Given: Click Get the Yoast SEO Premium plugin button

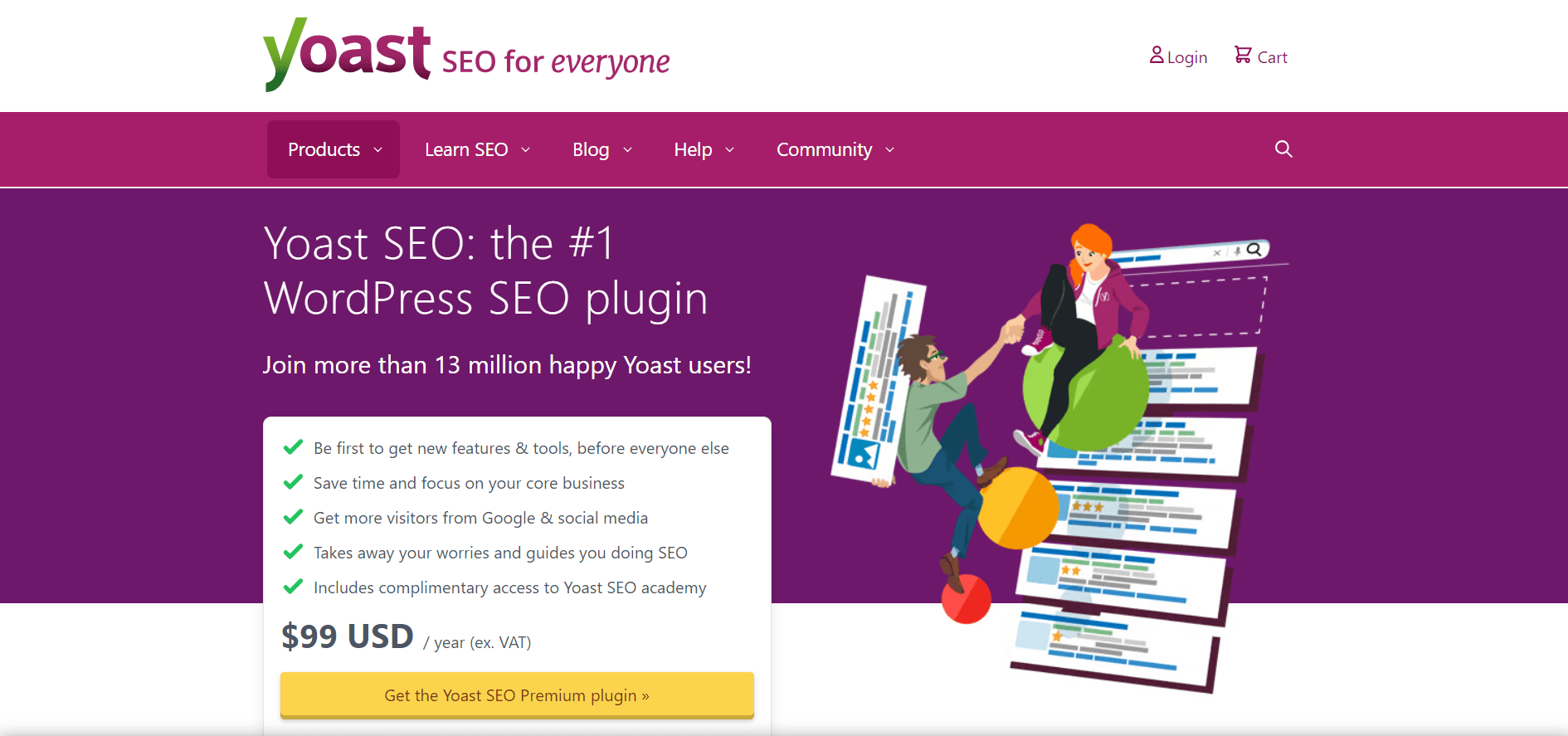Looking at the screenshot, I should 517,695.
